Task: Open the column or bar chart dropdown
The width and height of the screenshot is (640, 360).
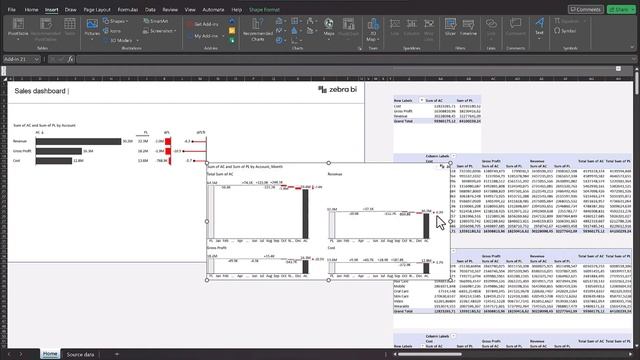Action: [x=280, y=21]
